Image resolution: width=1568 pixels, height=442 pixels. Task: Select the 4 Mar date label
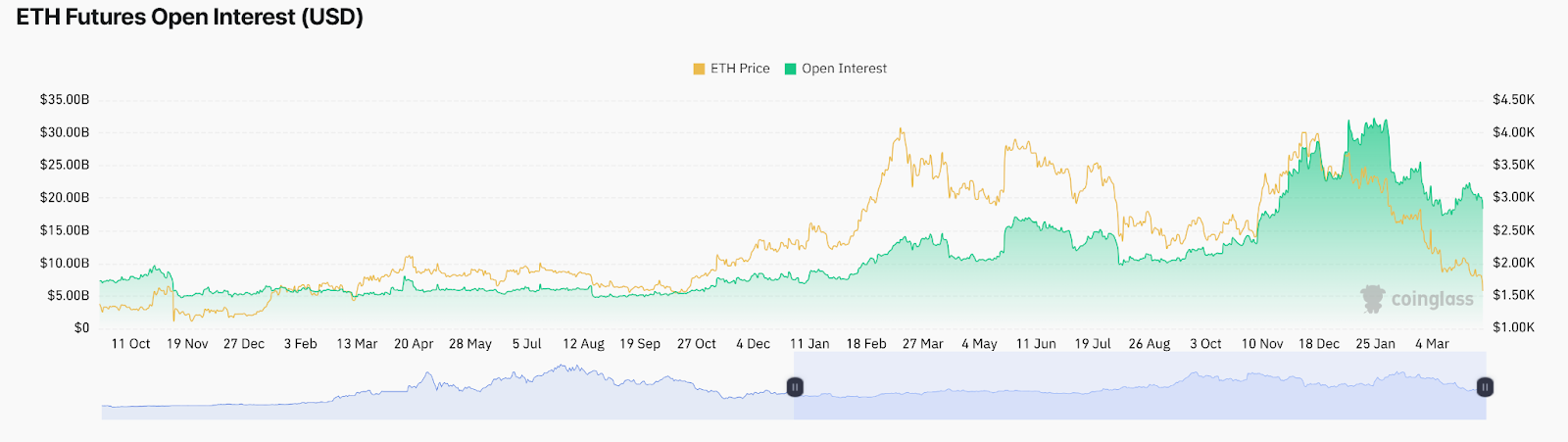[x=1432, y=344]
